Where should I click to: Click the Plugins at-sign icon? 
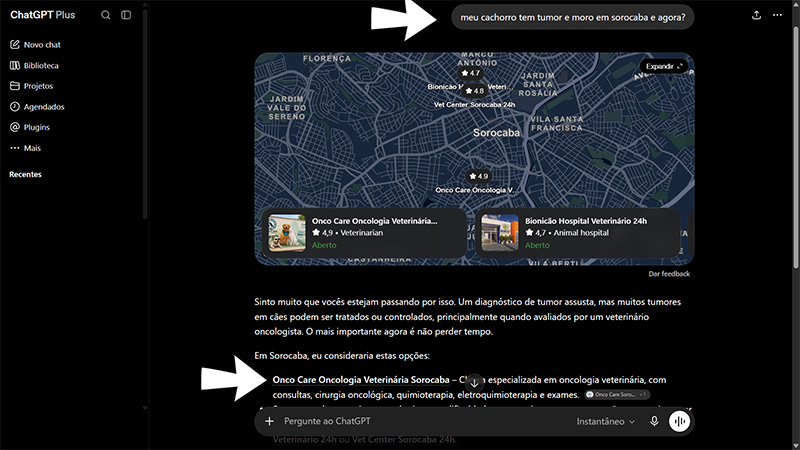(x=15, y=127)
